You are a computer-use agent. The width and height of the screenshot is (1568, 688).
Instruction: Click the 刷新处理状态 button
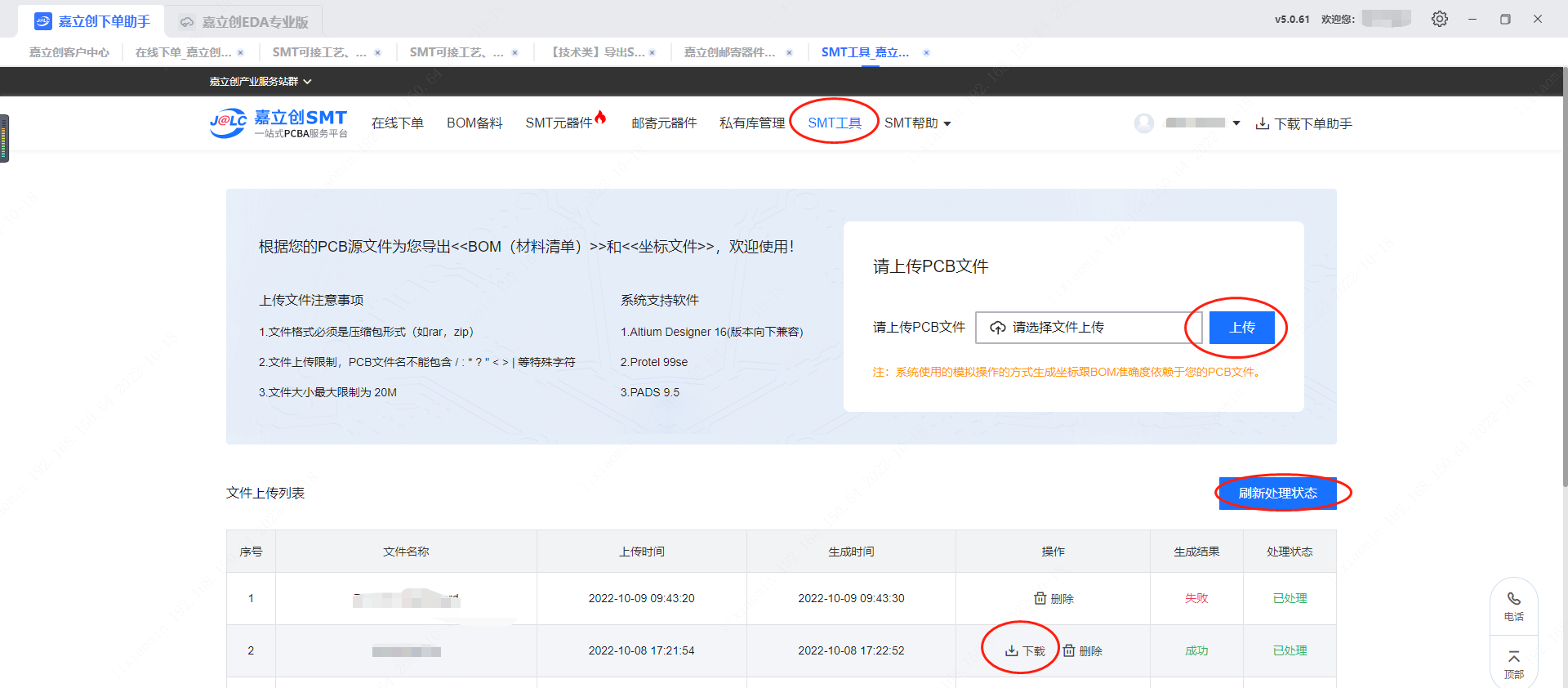pyautogui.click(x=1277, y=494)
